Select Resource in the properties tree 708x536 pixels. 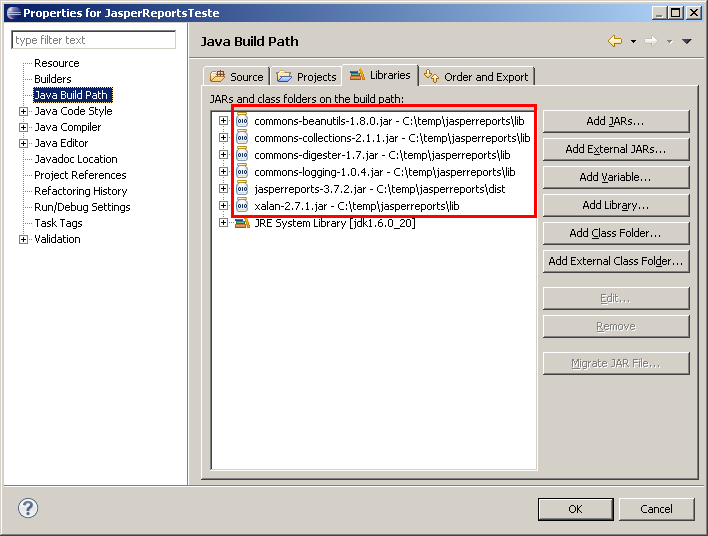click(57, 63)
